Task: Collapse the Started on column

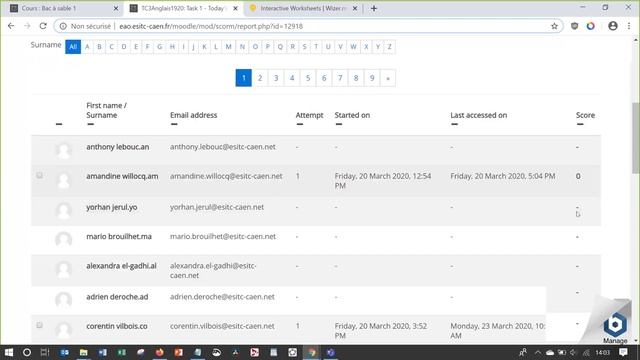Action: click(x=339, y=124)
